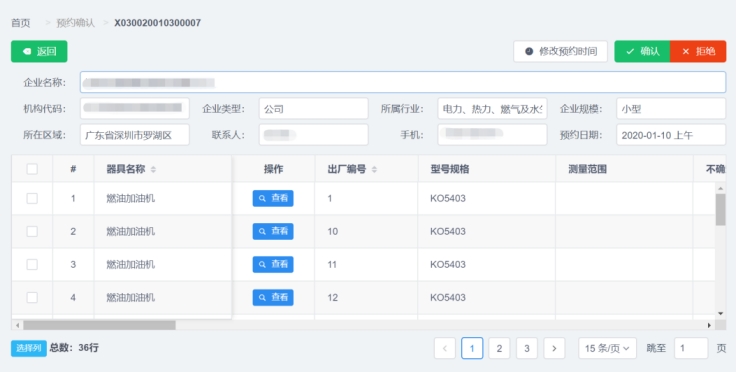The width and height of the screenshot is (737, 372).
Task: Click the 企业类型 field showing 公司
Action: [314, 109]
